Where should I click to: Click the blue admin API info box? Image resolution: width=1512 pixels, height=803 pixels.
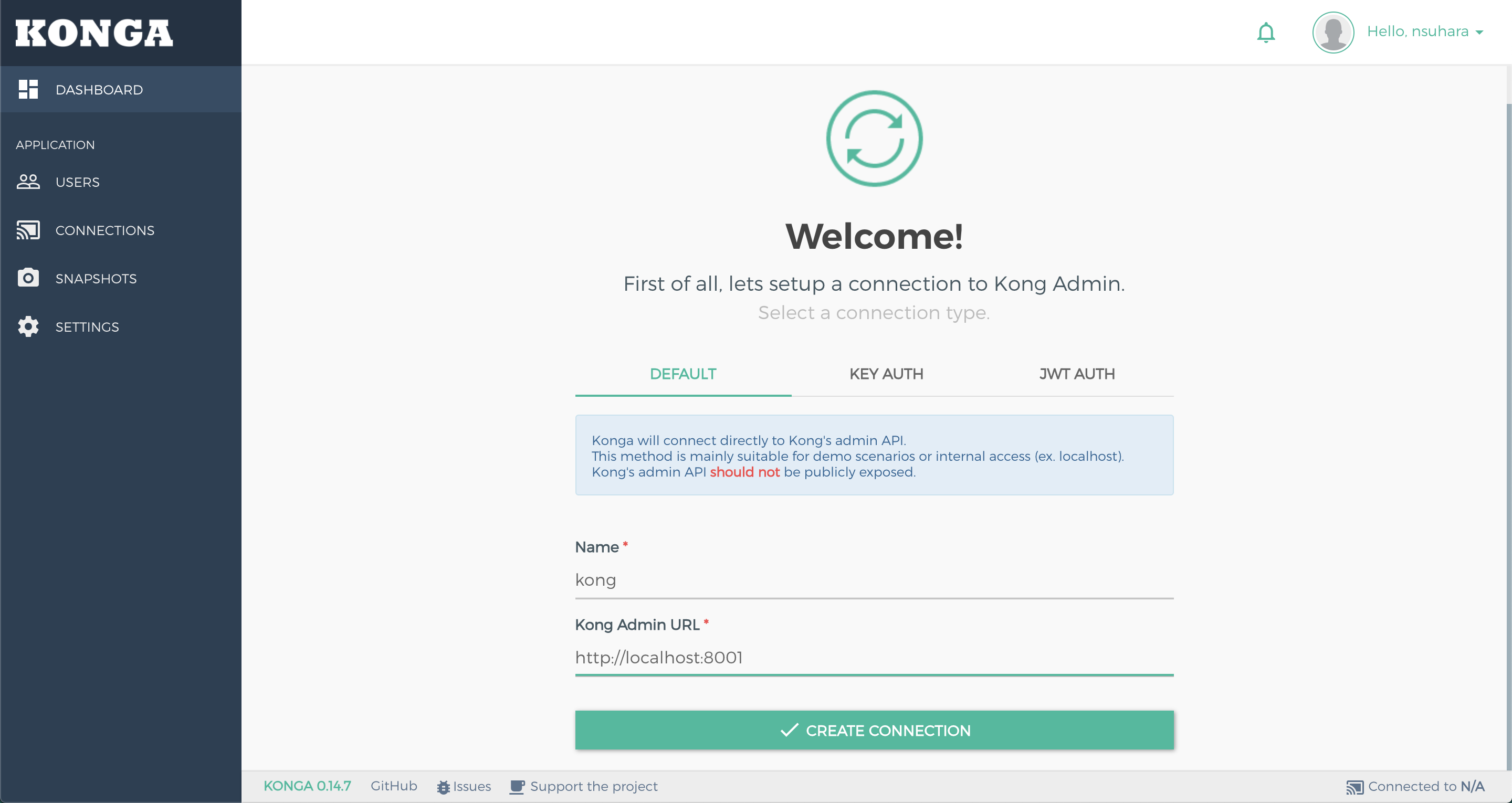(x=874, y=455)
